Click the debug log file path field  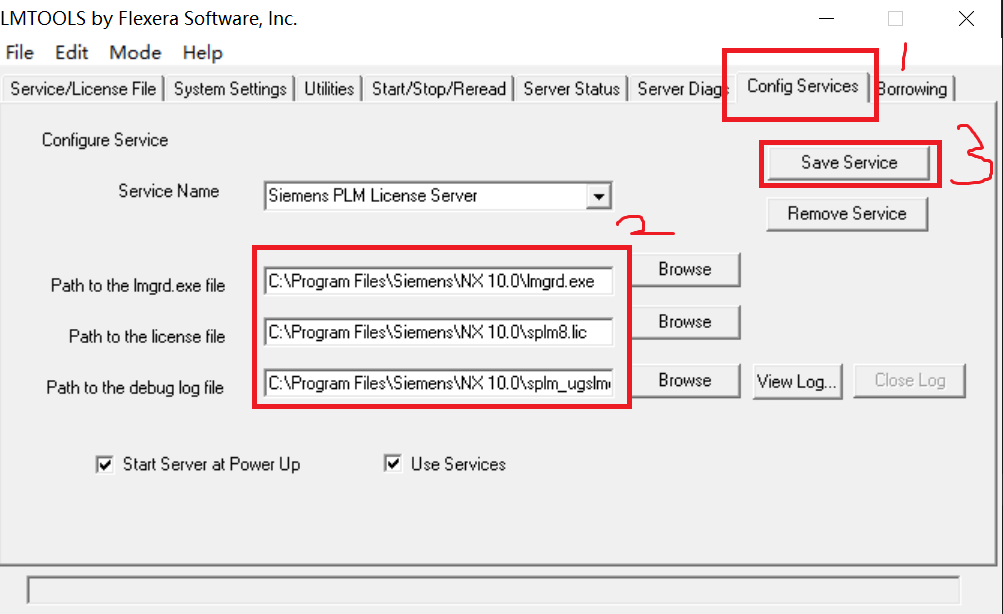click(x=438, y=383)
